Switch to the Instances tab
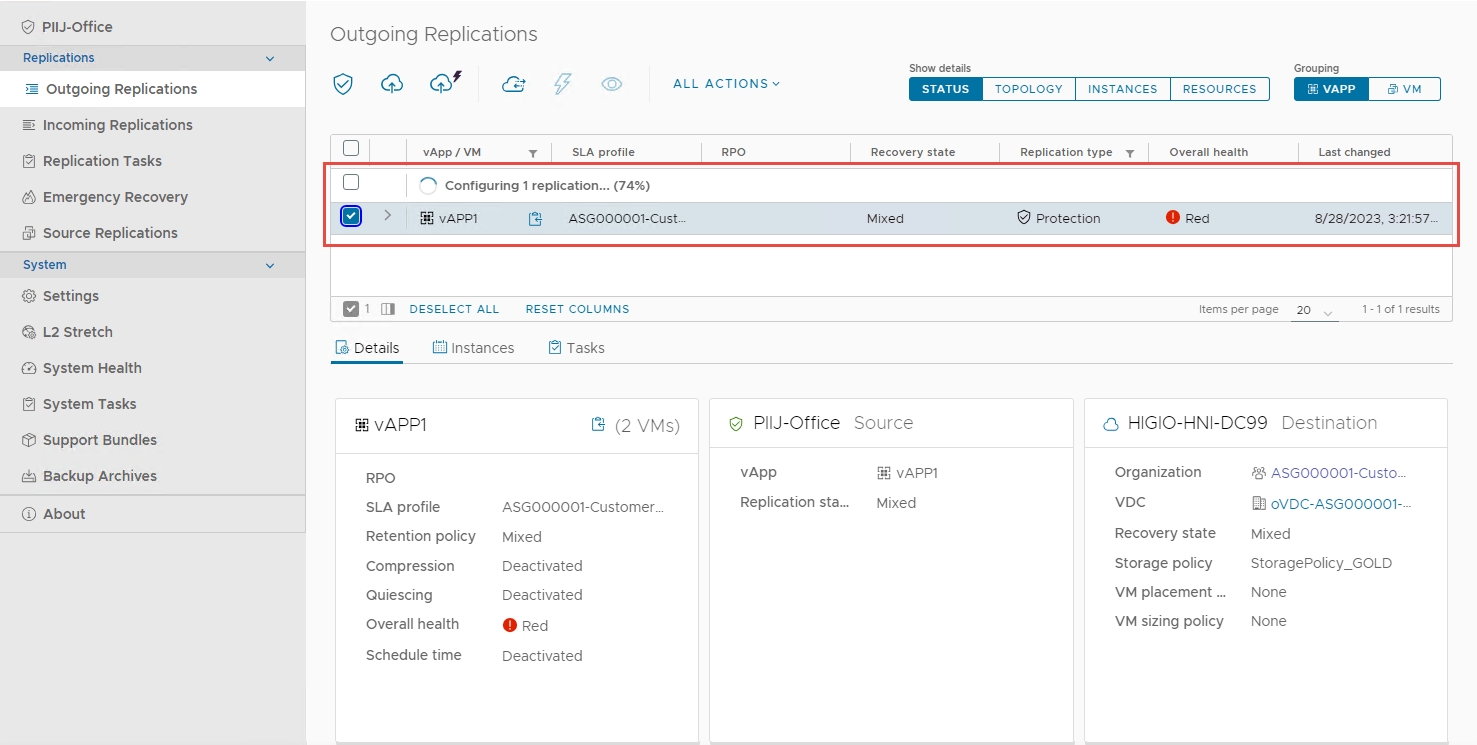This screenshot has width=1477, height=745. pyautogui.click(x=473, y=348)
